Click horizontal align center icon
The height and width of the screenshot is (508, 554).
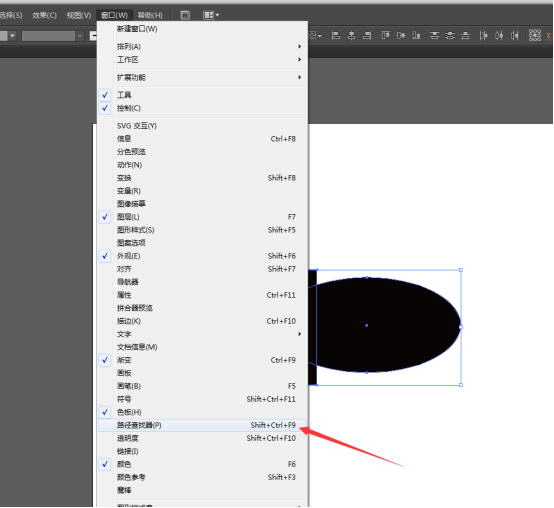351,35
